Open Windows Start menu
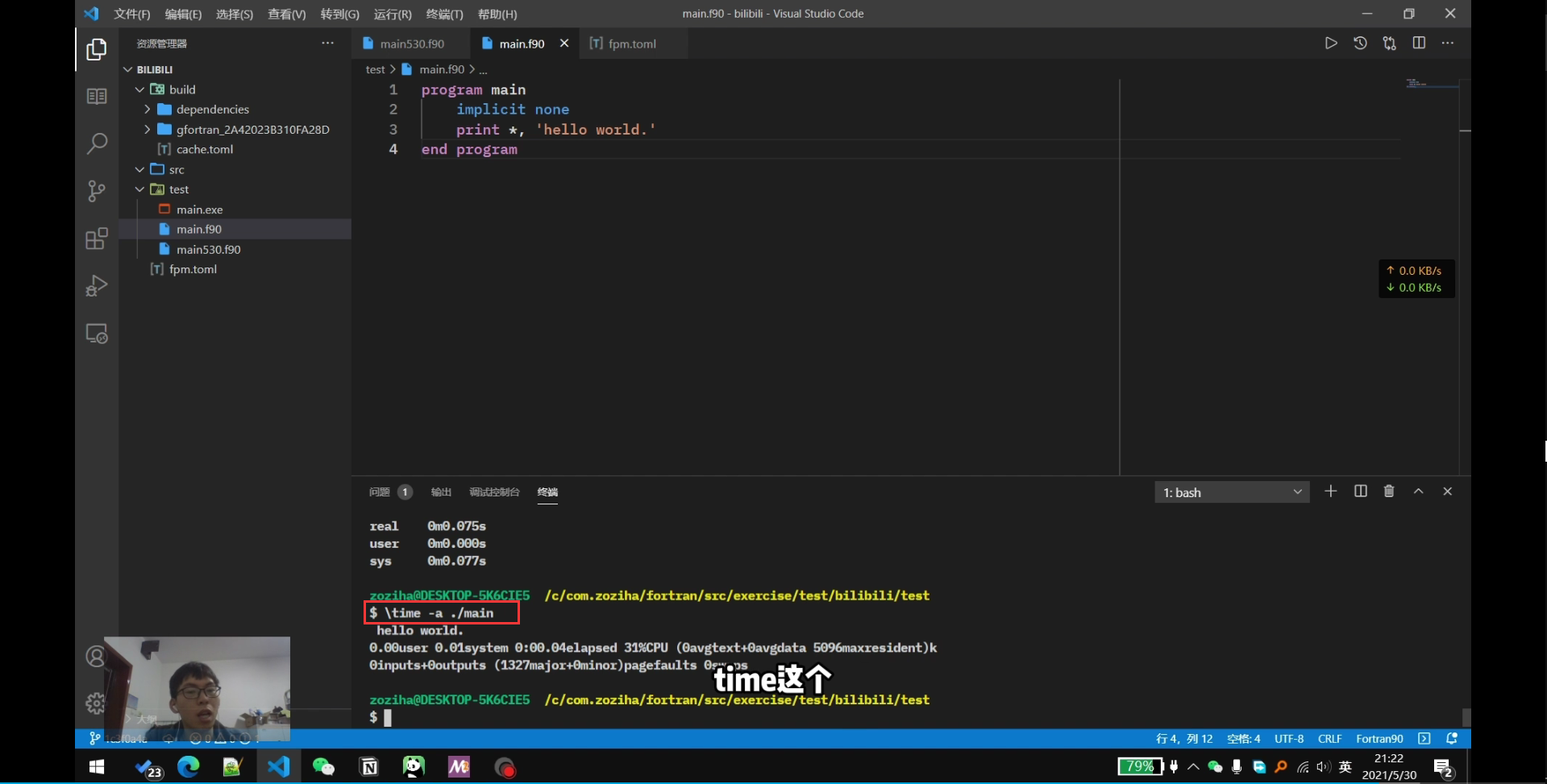1547x784 pixels. [97, 766]
